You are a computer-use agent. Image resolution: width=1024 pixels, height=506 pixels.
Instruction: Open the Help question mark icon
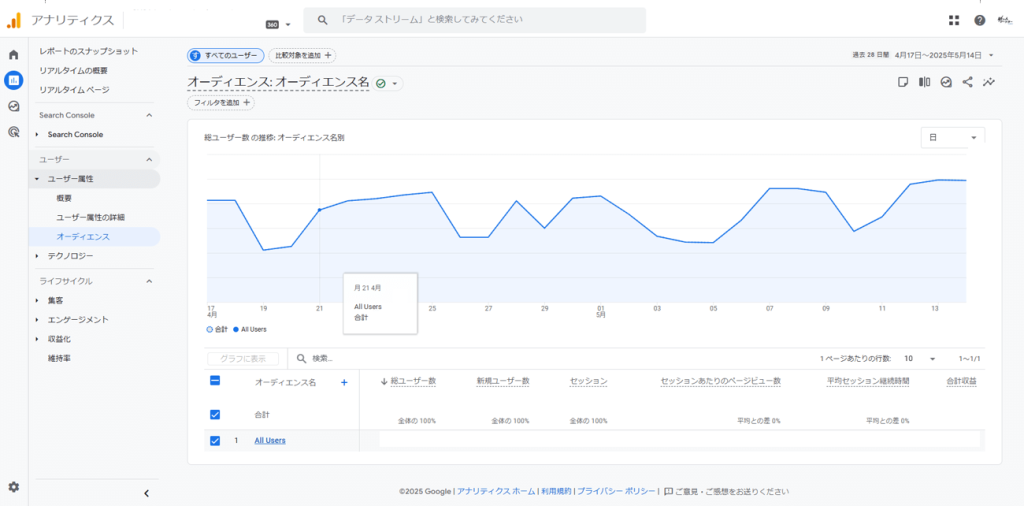coord(980,20)
